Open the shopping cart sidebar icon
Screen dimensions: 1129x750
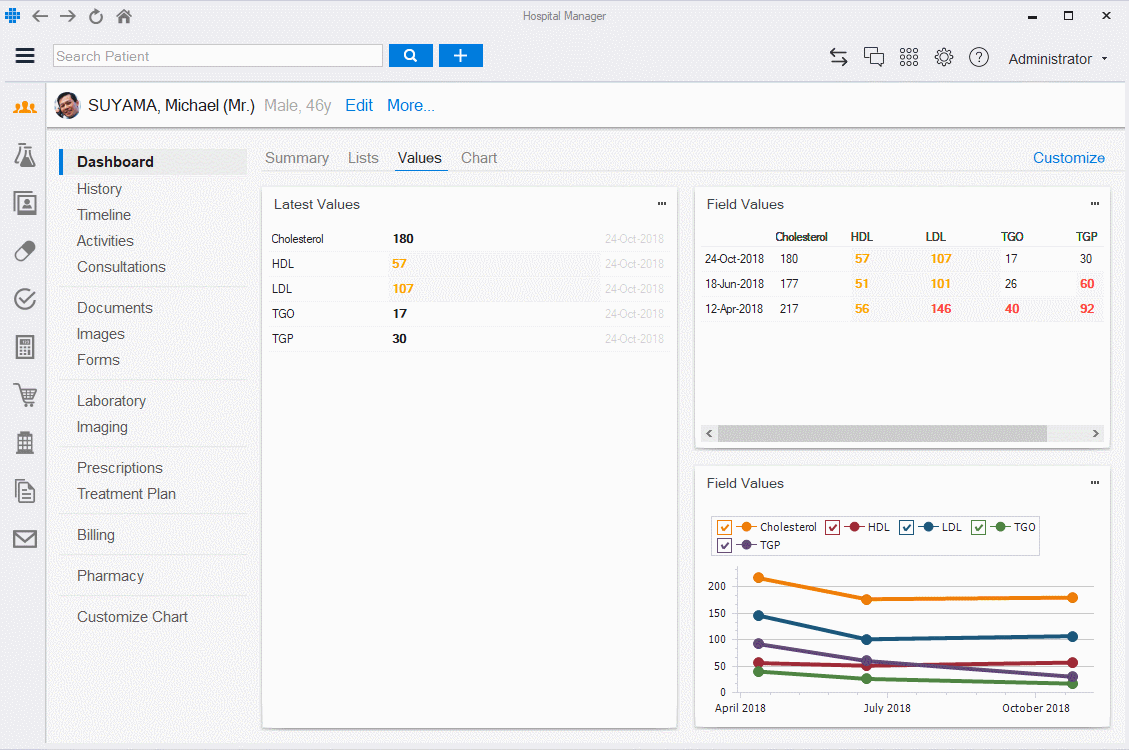click(25, 395)
